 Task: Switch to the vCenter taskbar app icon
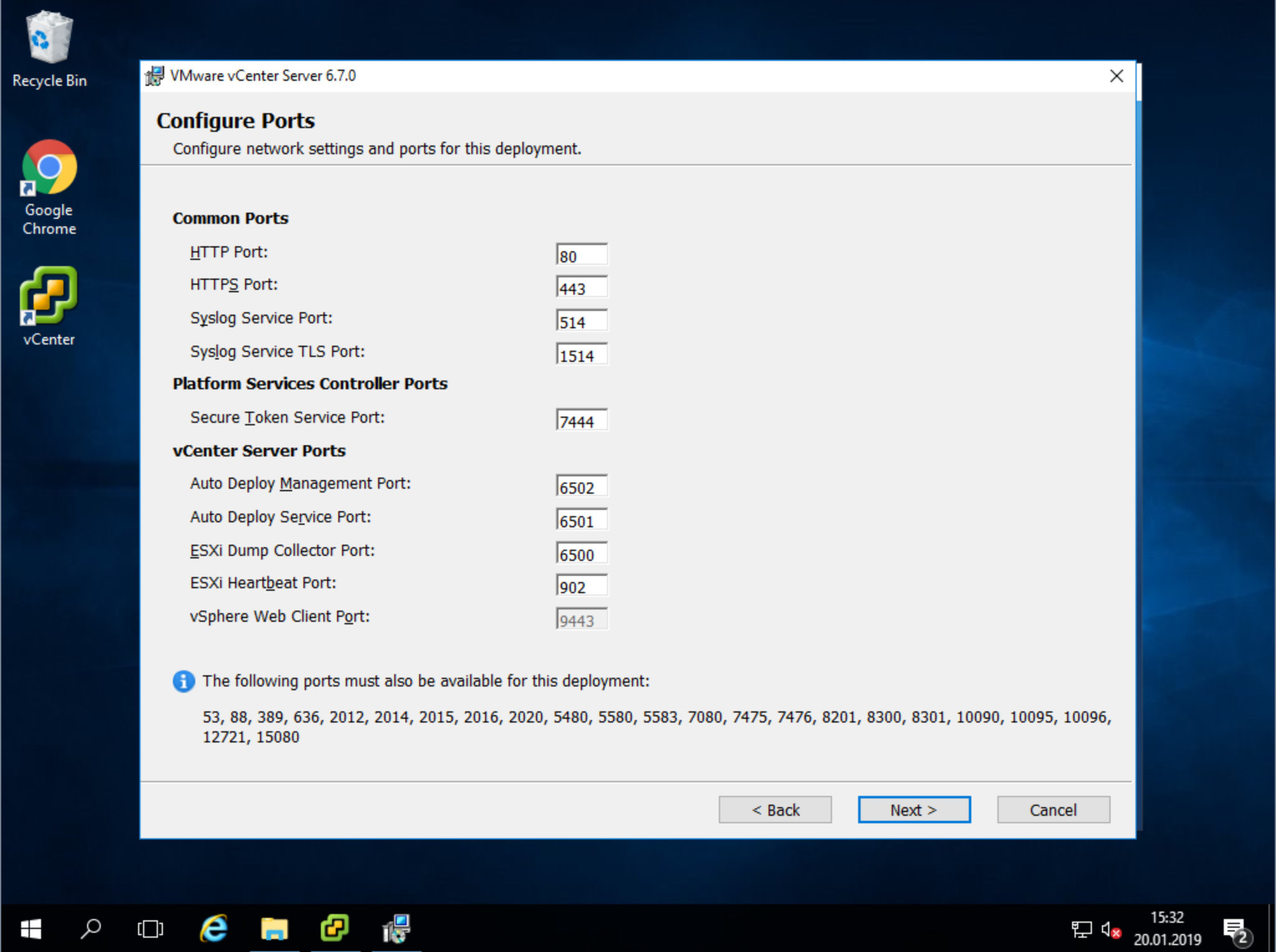coord(335,929)
